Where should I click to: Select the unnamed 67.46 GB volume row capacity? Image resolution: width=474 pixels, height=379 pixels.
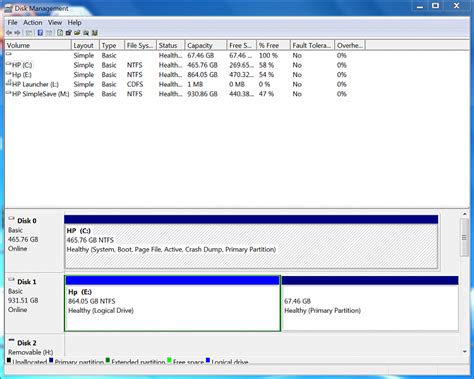201,55
